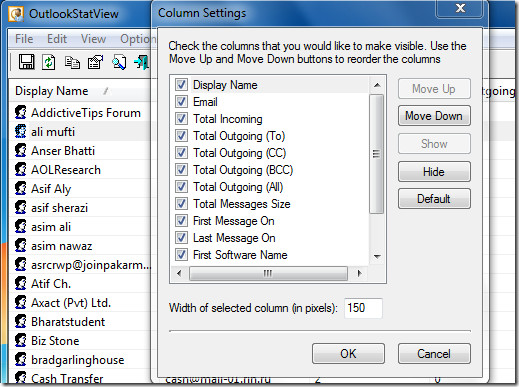This screenshot has width=519, height=387.
Task: Toggle Total Messages Size checkbox
Action: point(181,203)
